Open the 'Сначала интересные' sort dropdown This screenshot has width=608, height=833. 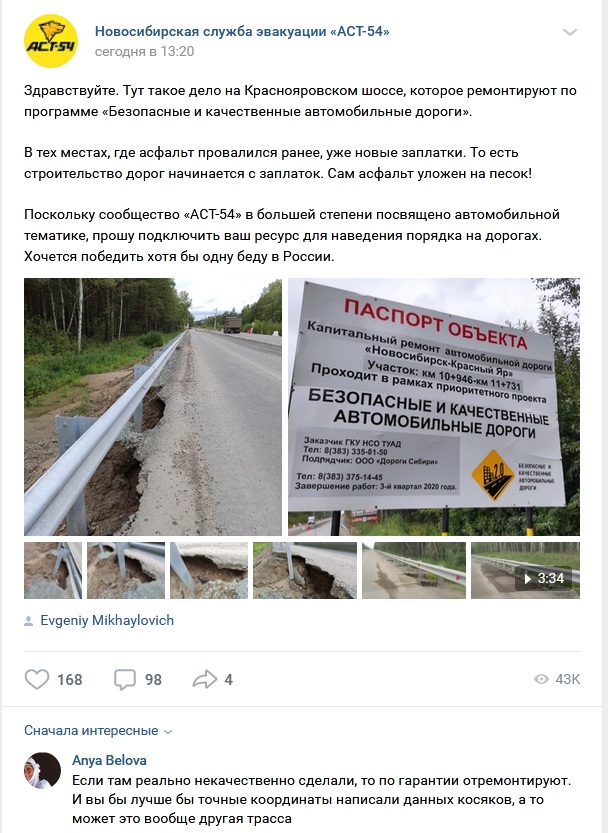(x=98, y=730)
